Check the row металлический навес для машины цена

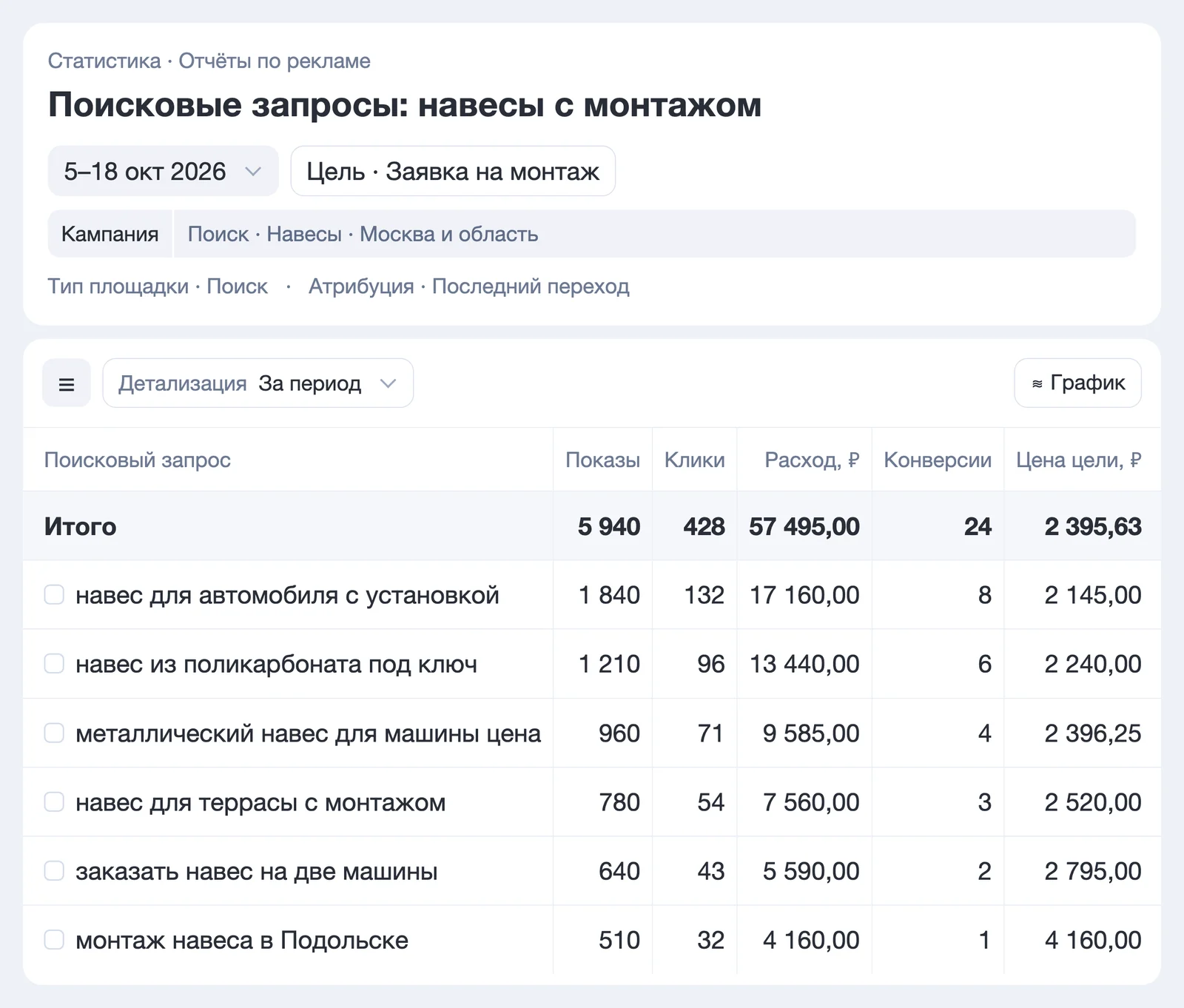[x=54, y=733]
